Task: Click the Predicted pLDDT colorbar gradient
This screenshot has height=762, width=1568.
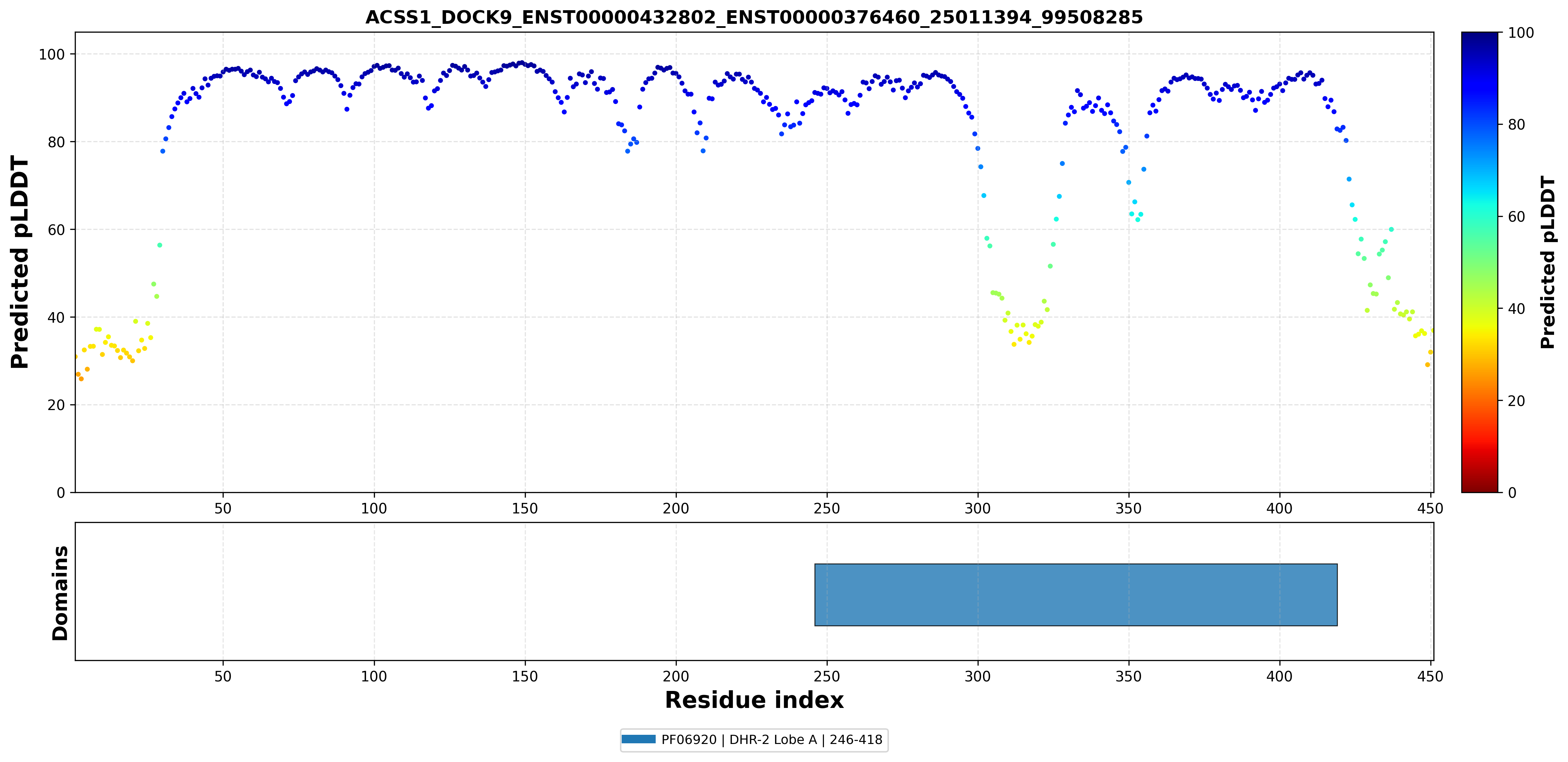Action: pyautogui.click(x=1479, y=262)
